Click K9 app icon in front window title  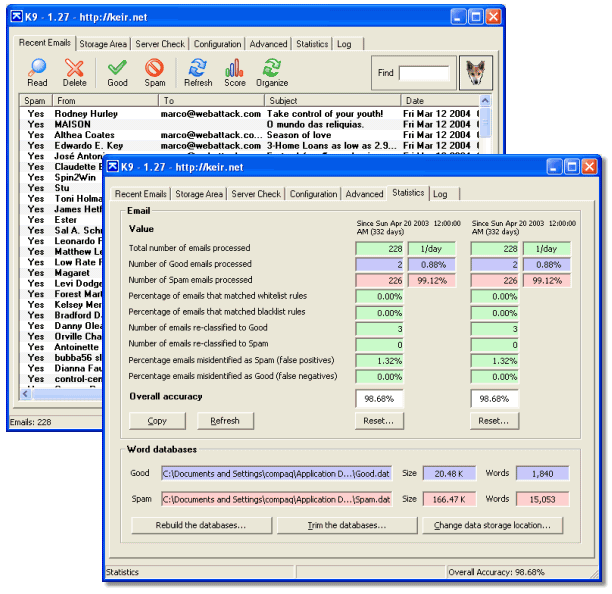[x=112, y=167]
